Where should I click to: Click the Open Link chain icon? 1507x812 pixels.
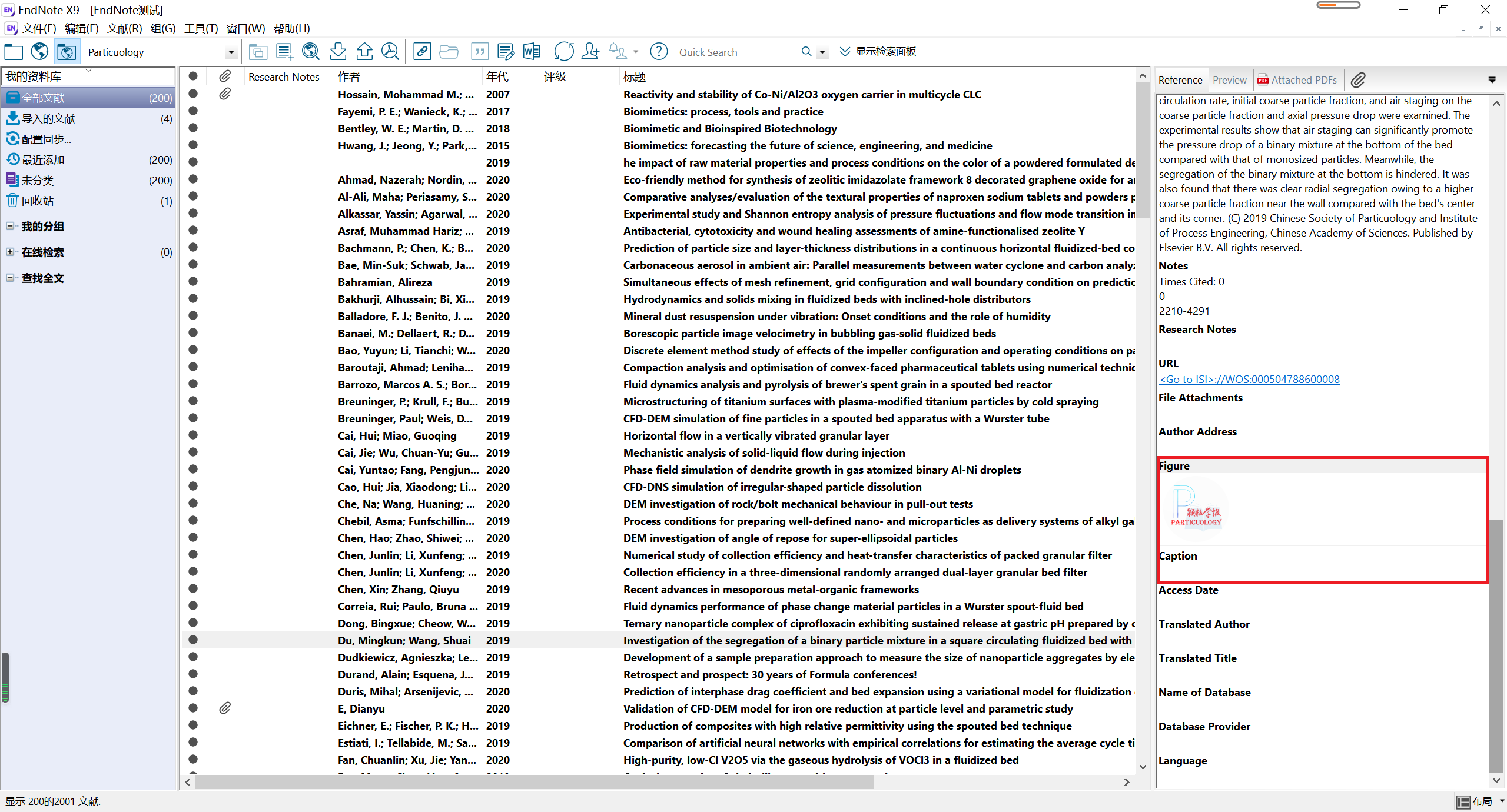coord(422,52)
